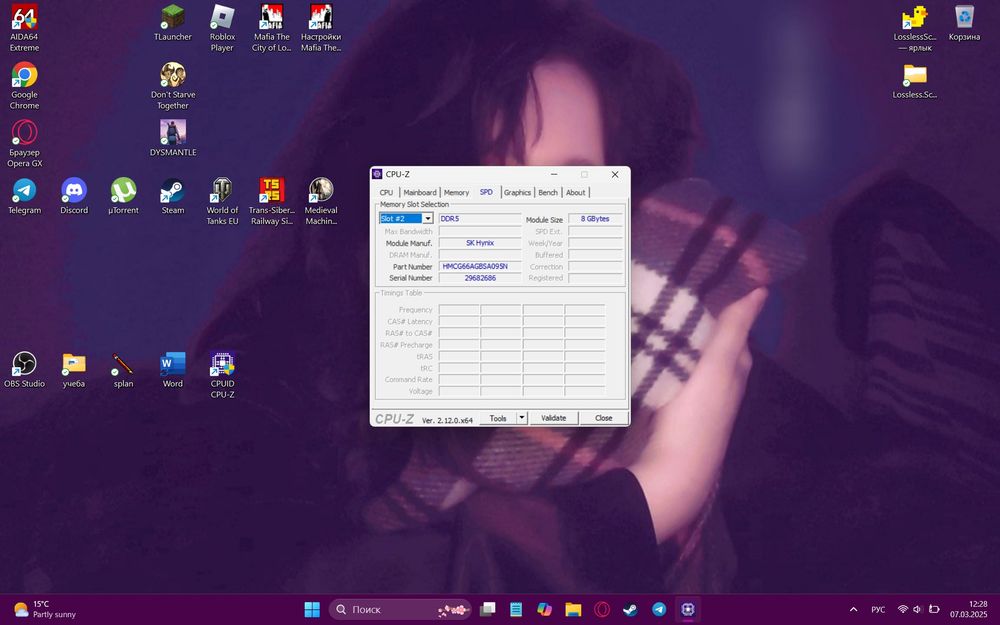The image size is (1000, 625).
Task: Select the Корзина recycle bin
Action: (x=964, y=23)
